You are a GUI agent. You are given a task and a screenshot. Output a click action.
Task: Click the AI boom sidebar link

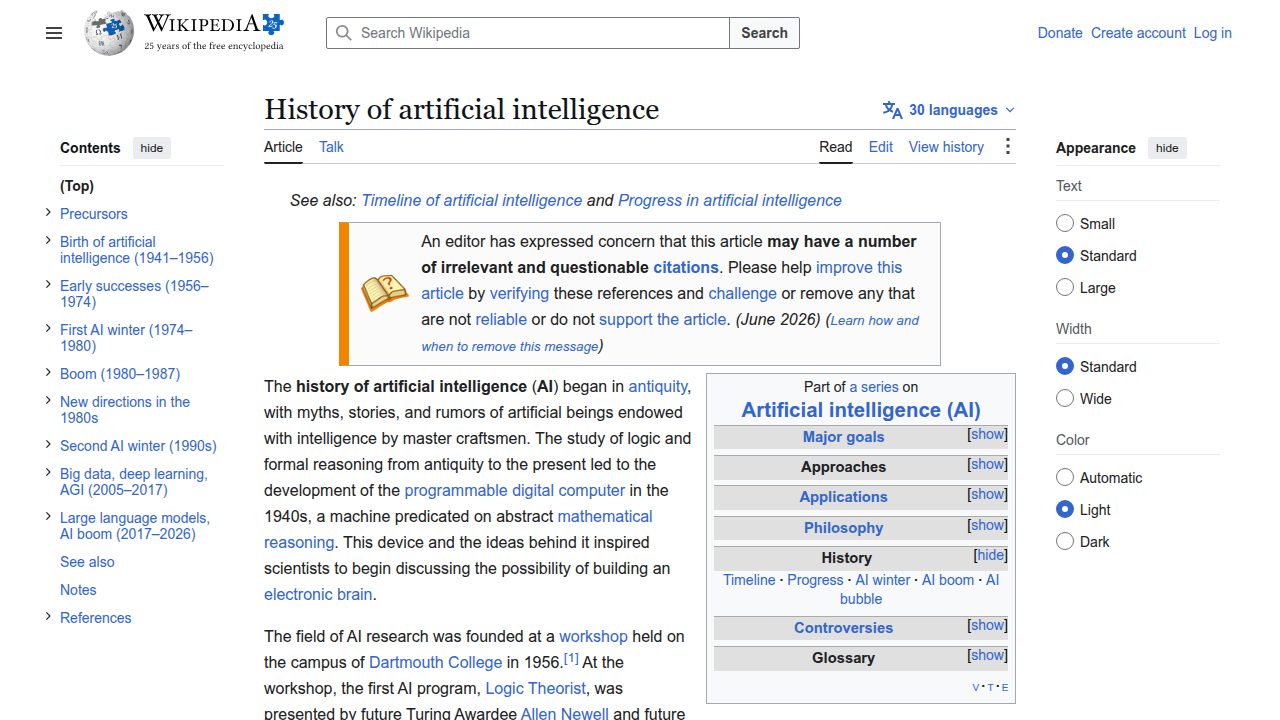click(948, 580)
